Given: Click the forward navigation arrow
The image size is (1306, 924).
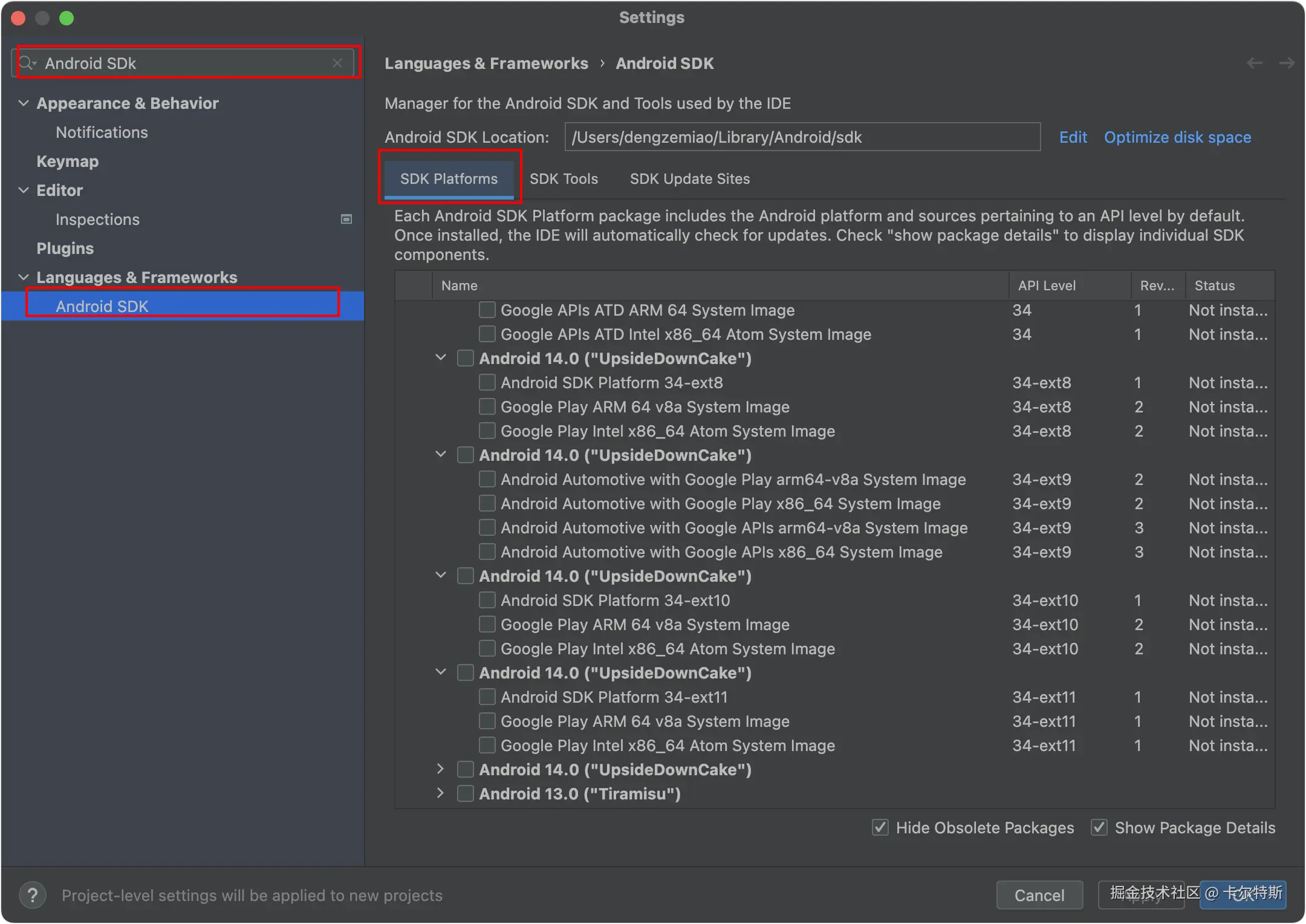Looking at the screenshot, I should click(x=1287, y=63).
